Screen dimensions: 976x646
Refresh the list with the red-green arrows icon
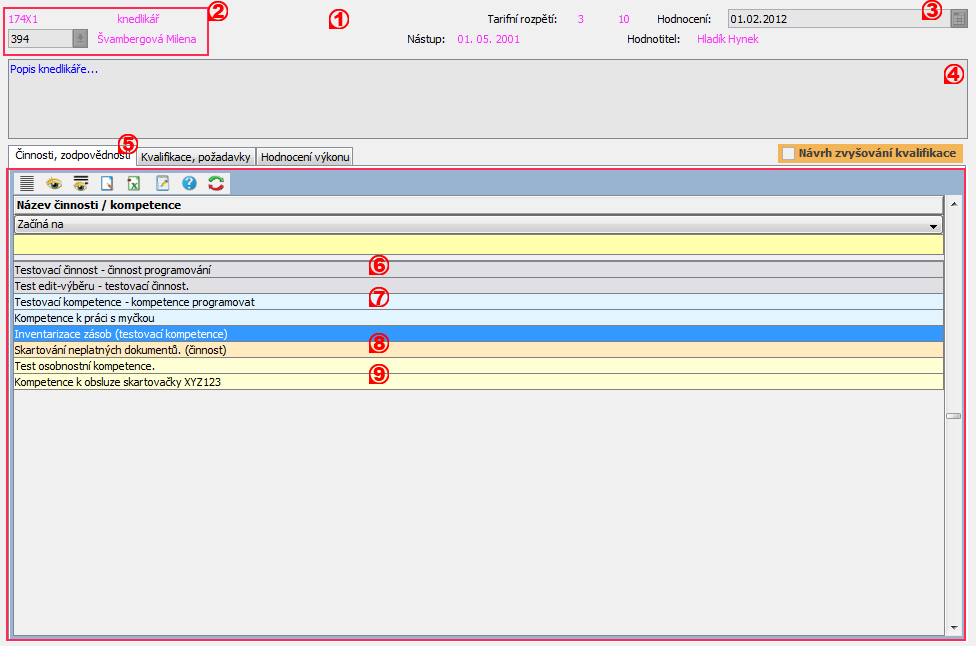point(216,183)
